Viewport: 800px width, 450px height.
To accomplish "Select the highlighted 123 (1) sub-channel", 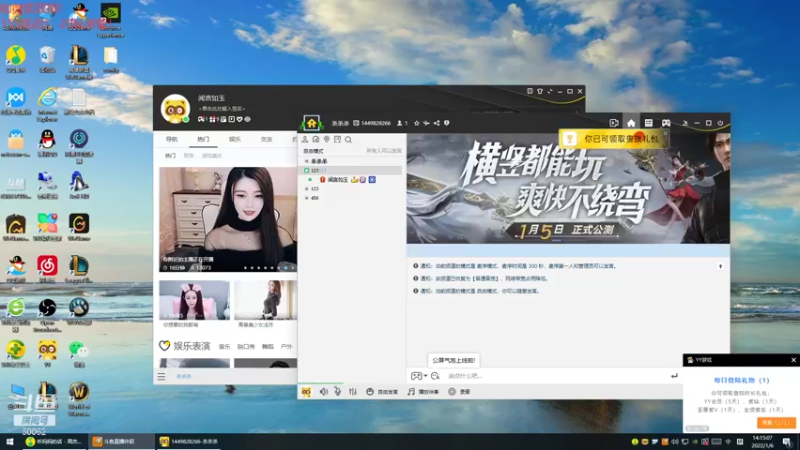I will click(349, 170).
